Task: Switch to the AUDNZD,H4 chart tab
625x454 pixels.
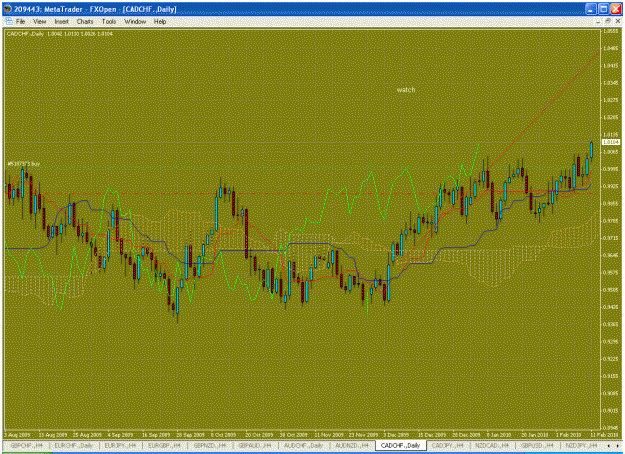Action: [352, 445]
